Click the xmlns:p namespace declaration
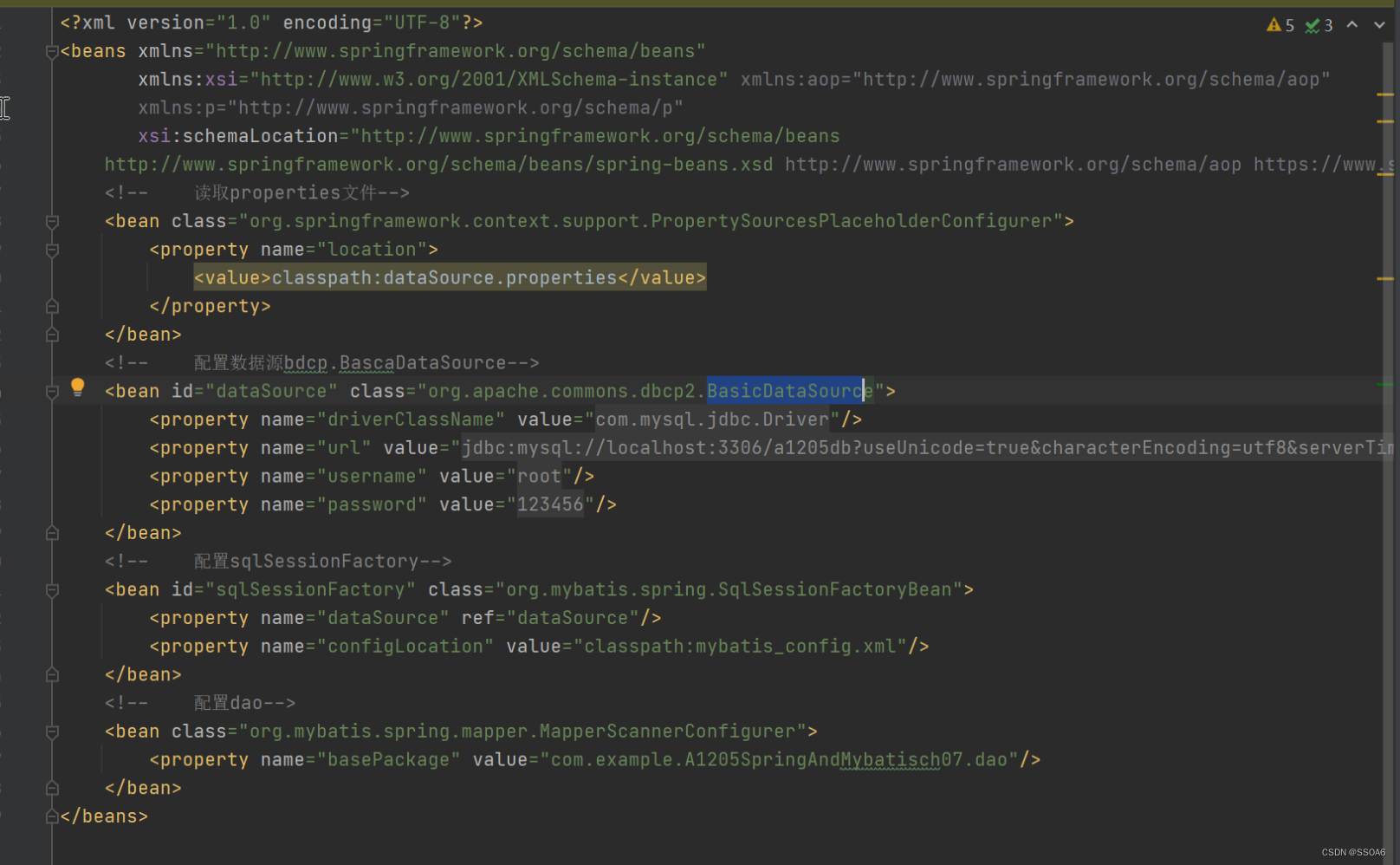The image size is (1400, 865). pyautogui.click(x=411, y=107)
